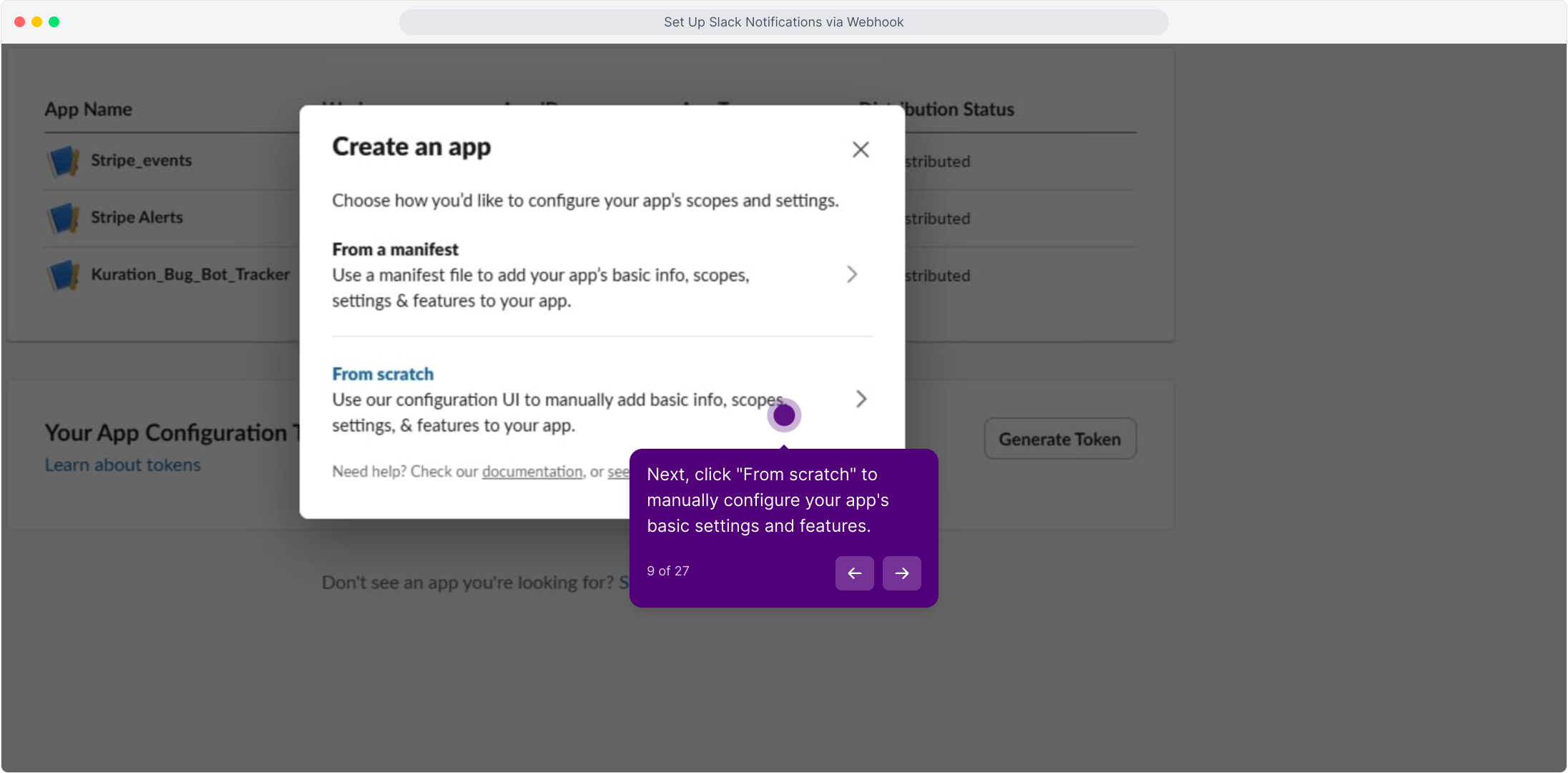Click the macOS green zoom button

(54, 22)
